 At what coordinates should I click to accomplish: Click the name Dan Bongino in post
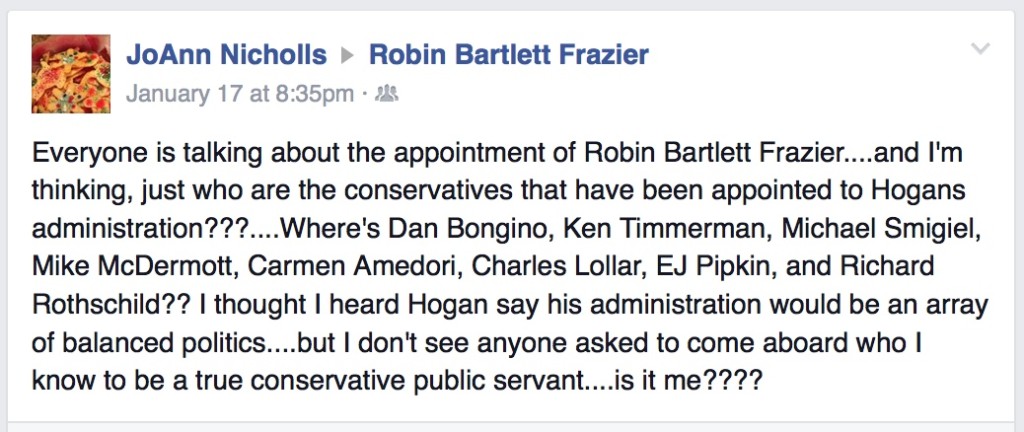[470, 229]
